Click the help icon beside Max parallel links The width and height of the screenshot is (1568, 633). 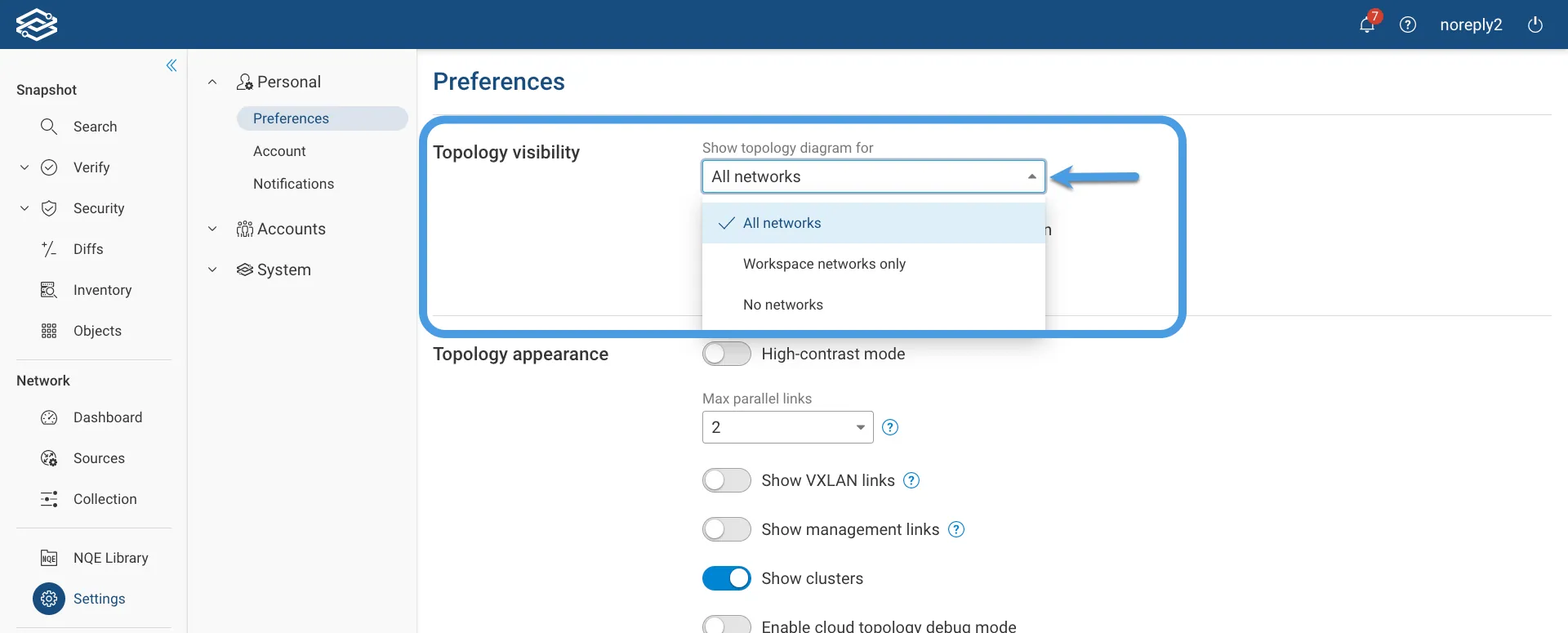(890, 427)
